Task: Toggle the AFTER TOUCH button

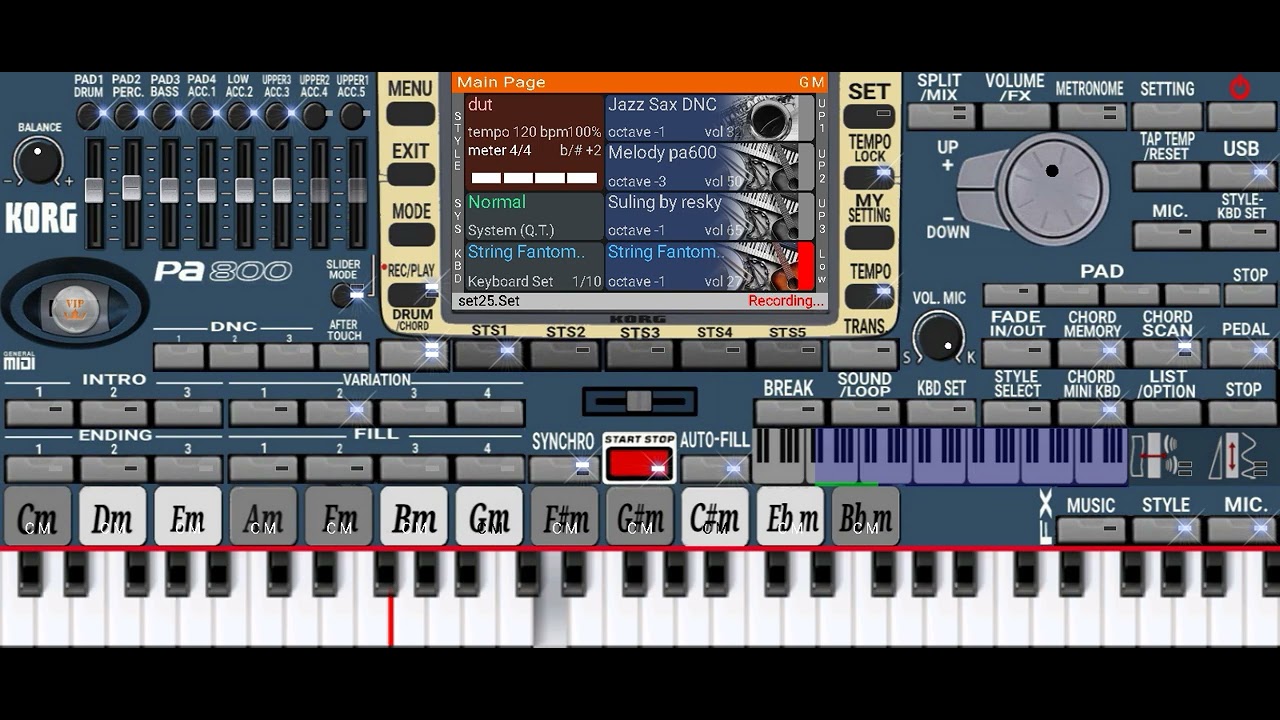Action: tap(344, 355)
